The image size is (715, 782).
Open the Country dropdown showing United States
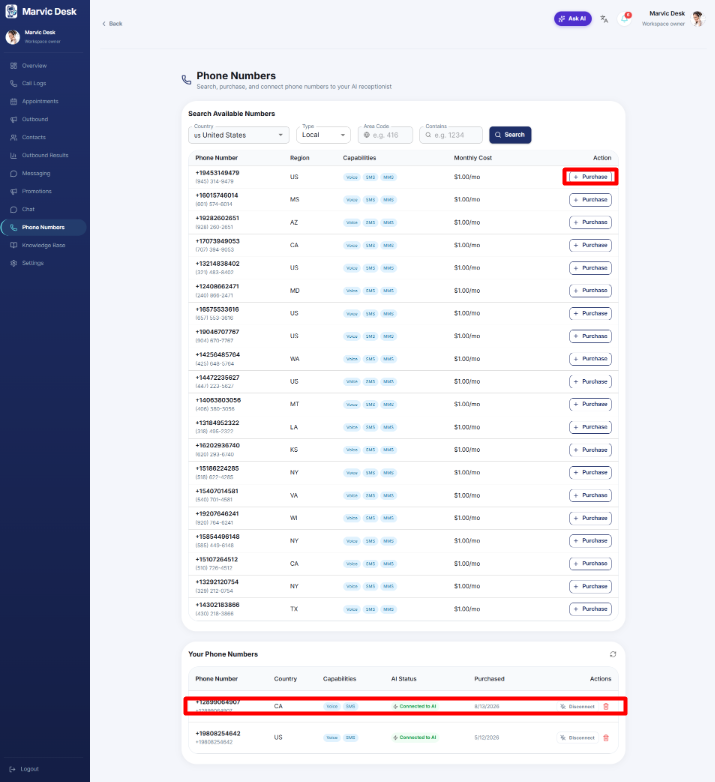click(x=239, y=135)
